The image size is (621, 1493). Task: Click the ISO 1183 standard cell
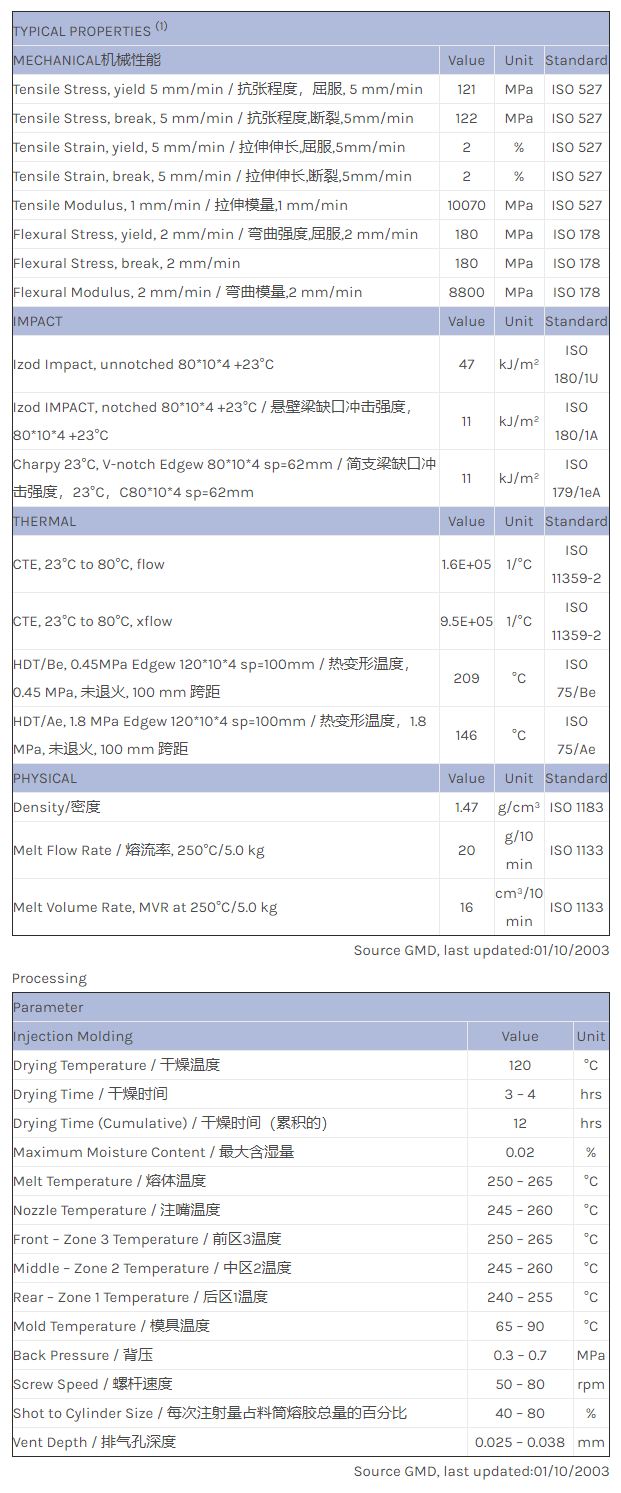(576, 807)
